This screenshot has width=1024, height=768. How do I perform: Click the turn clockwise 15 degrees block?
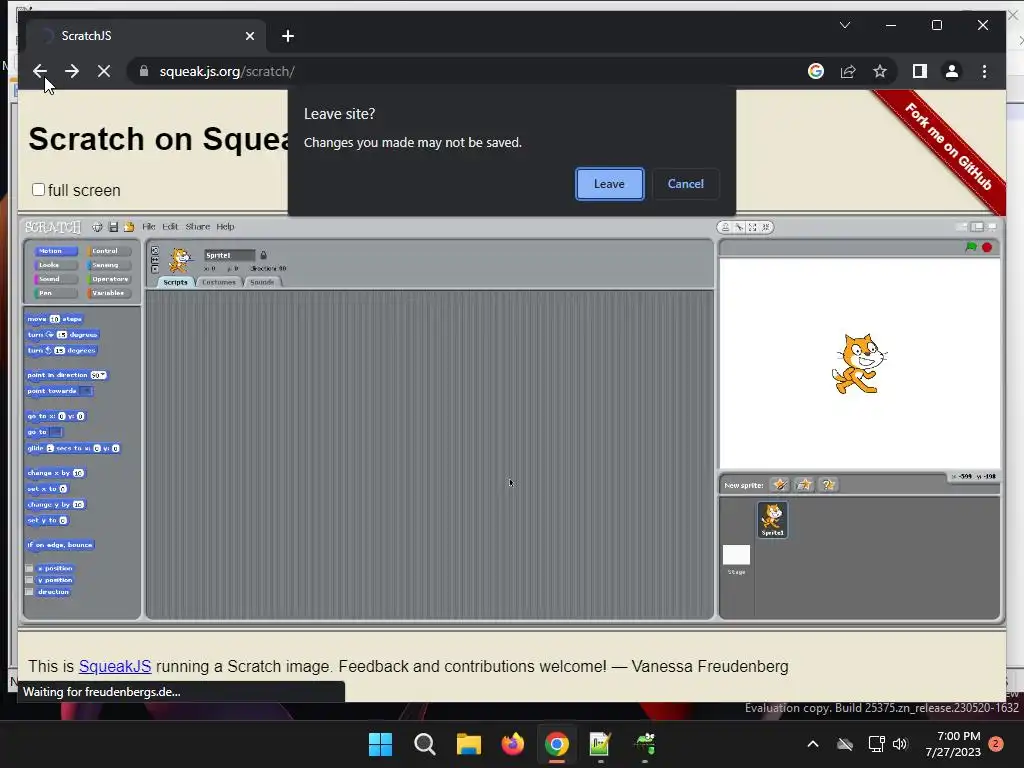pyautogui.click(x=62, y=334)
